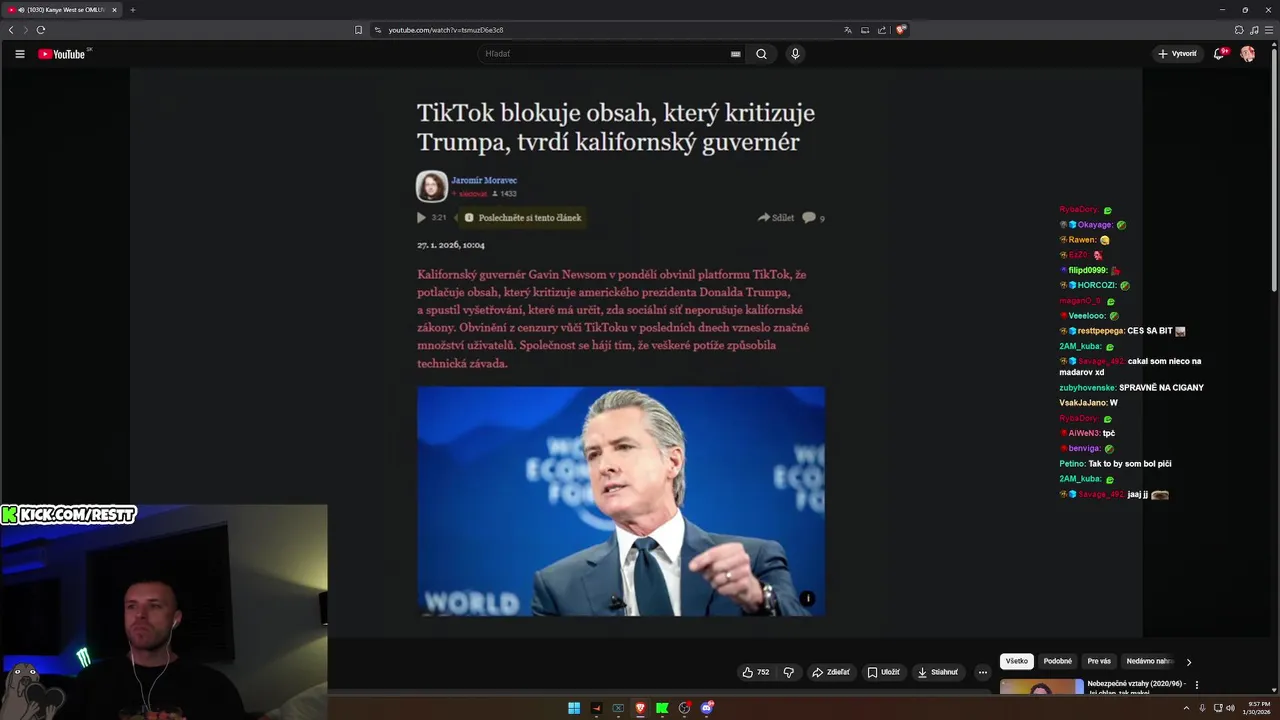The image size is (1280, 720).
Task: Select the Nedávno nahrané filter chip
Action: click(x=1149, y=661)
